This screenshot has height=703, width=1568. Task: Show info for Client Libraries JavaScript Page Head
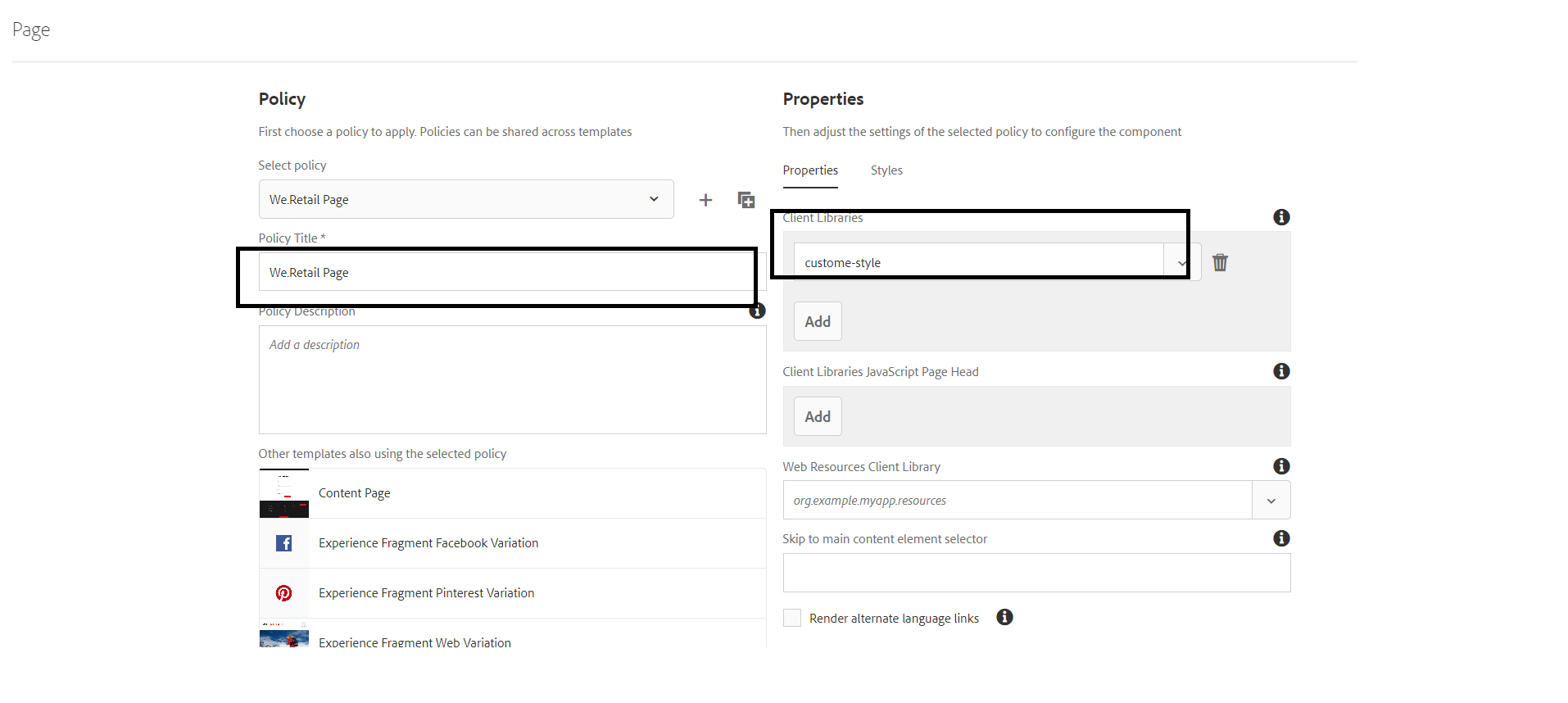tap(1281, 371)
